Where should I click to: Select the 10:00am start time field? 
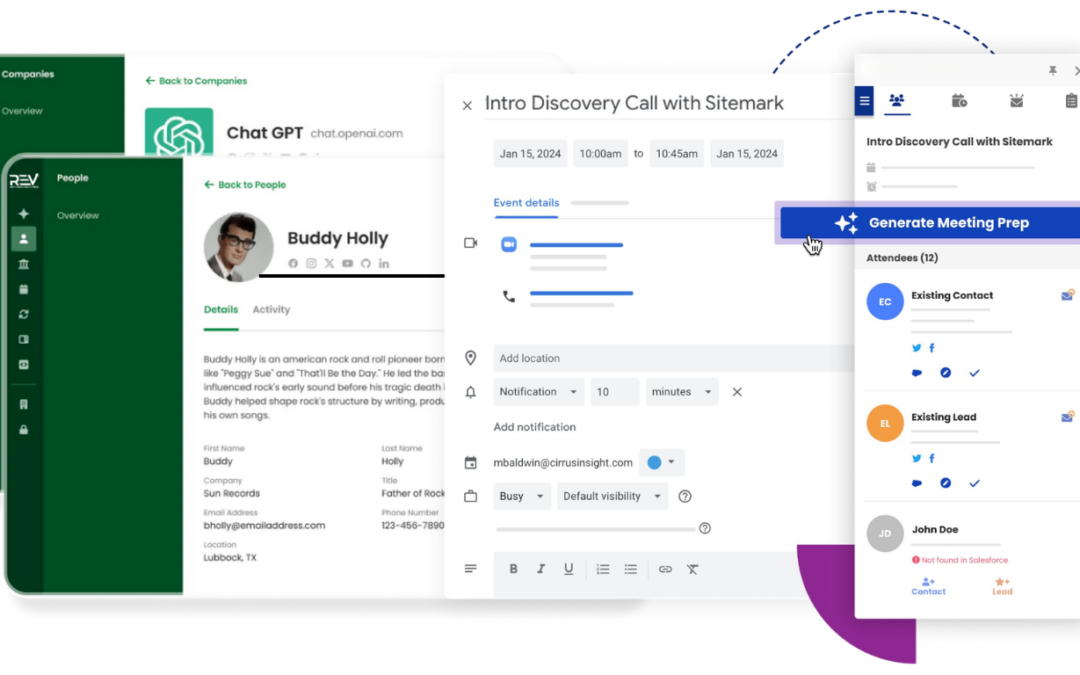(x=600, y=154)
